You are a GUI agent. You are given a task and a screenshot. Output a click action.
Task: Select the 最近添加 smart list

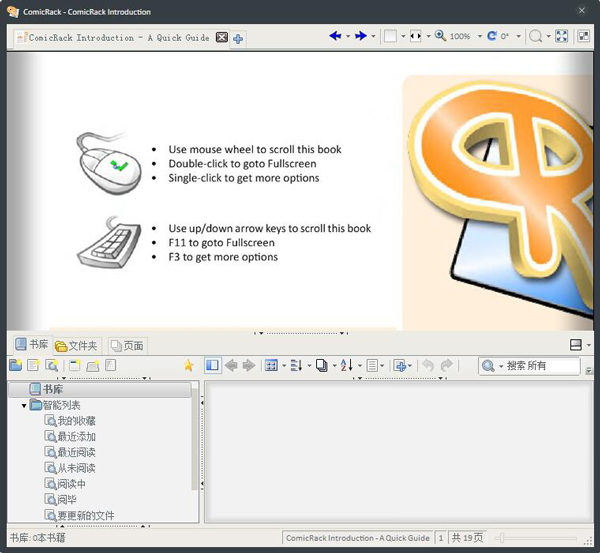click(x=70, y=437)
